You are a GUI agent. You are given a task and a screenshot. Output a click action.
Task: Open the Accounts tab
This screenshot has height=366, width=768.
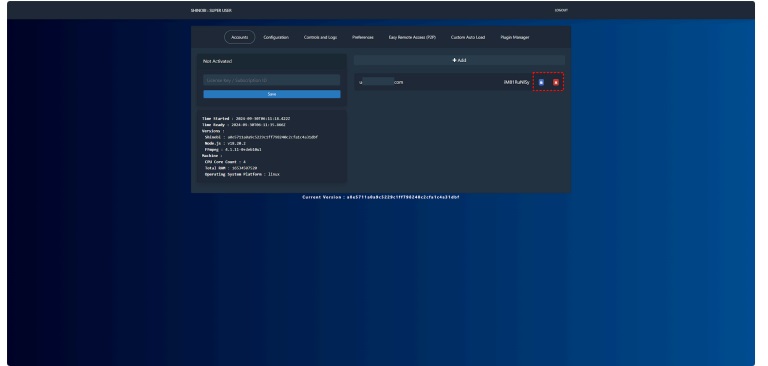(240, 37)
